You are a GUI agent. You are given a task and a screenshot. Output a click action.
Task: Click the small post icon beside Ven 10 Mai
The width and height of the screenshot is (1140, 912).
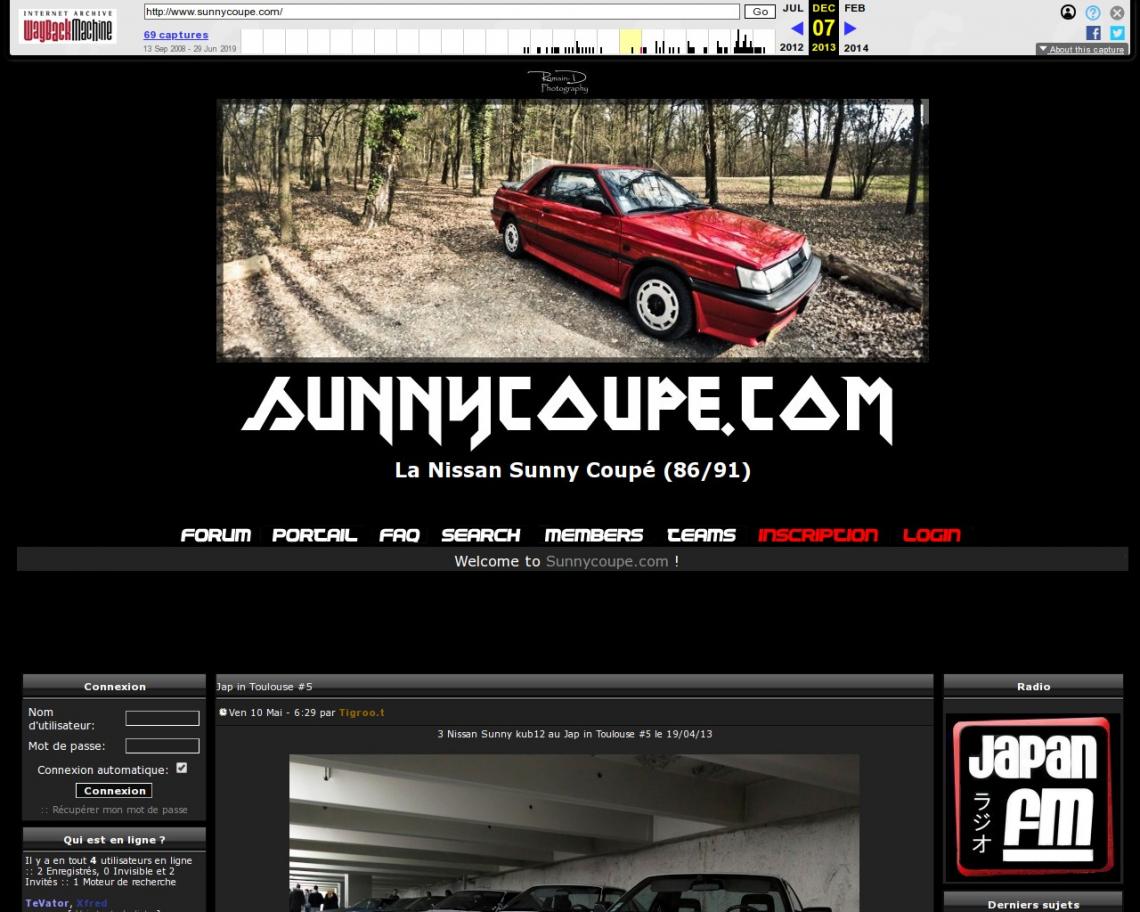coord(222,712)
